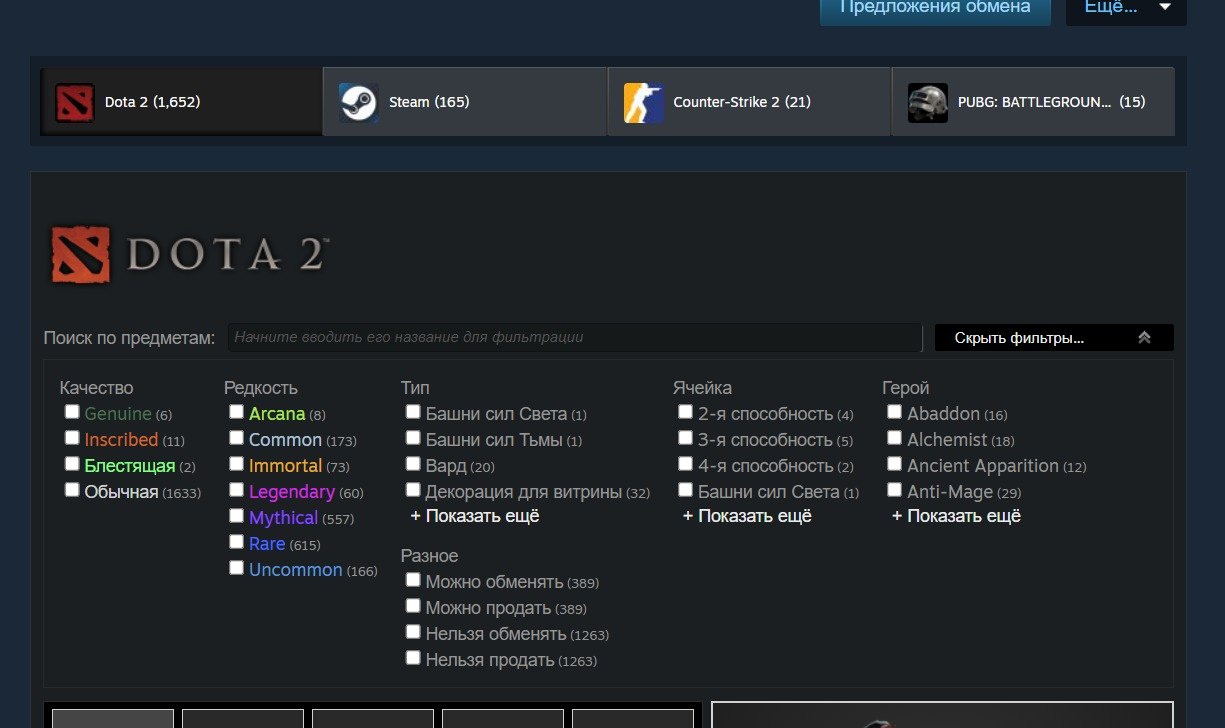Viewport: 1225px width, 728px height.
Task: Click the Counter-Strike 2 game icon
Action: pos(643,102)
